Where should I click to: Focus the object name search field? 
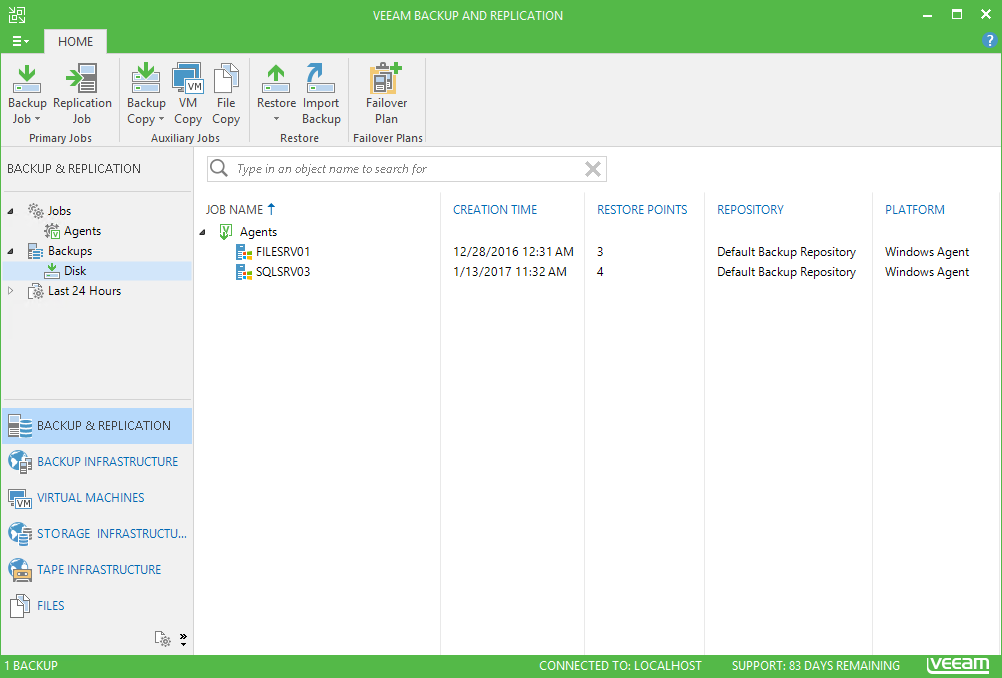tap(406, 169)
